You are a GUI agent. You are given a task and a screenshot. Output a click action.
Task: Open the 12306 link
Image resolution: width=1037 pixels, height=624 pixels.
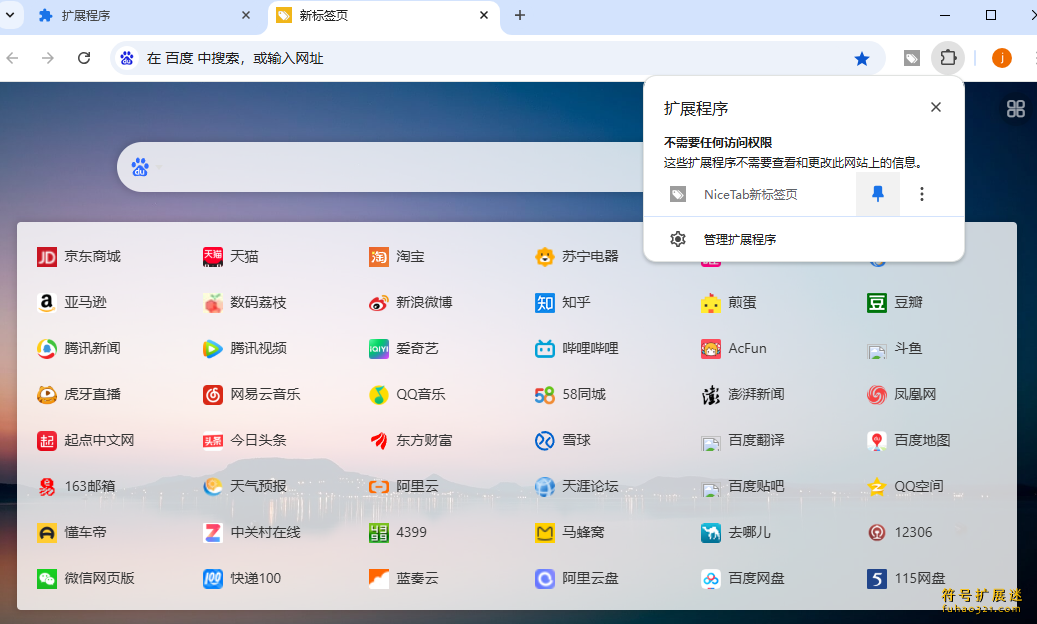913,533
